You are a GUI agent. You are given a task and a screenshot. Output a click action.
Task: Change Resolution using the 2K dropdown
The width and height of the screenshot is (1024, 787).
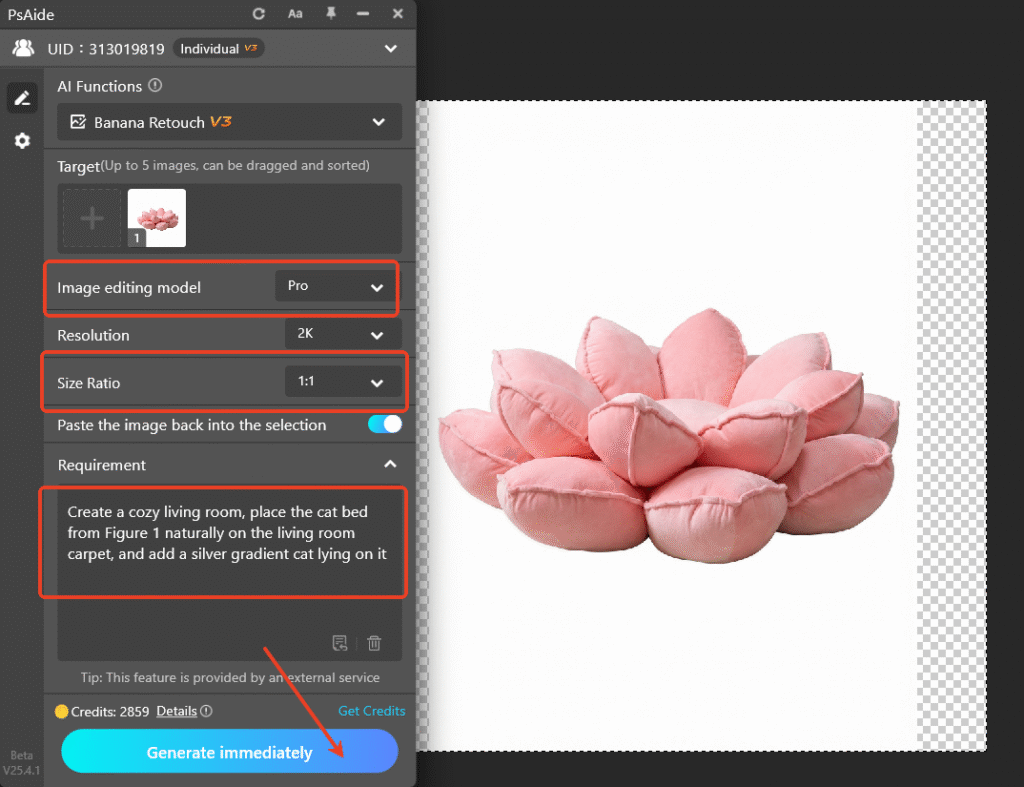point(343,334)
